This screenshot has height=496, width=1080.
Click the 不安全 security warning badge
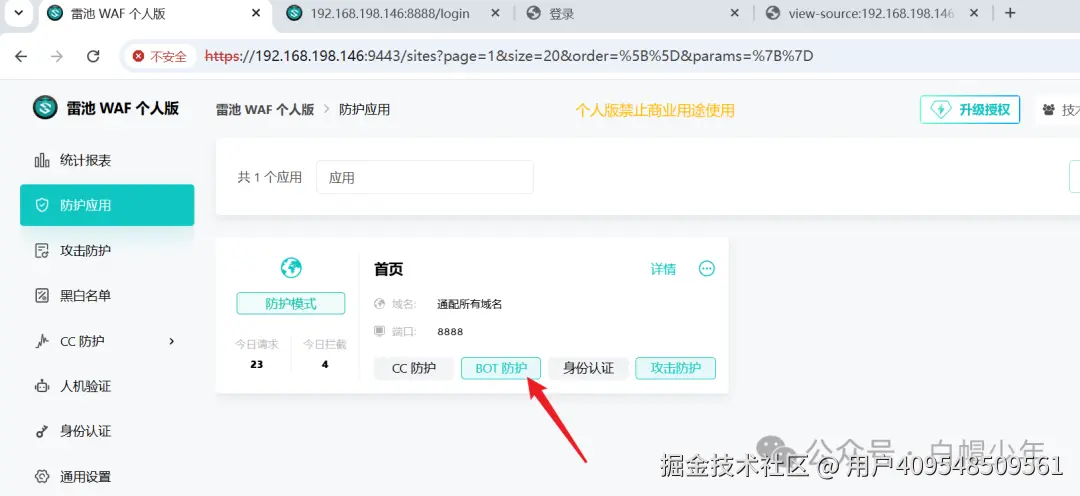coord(159,56)
